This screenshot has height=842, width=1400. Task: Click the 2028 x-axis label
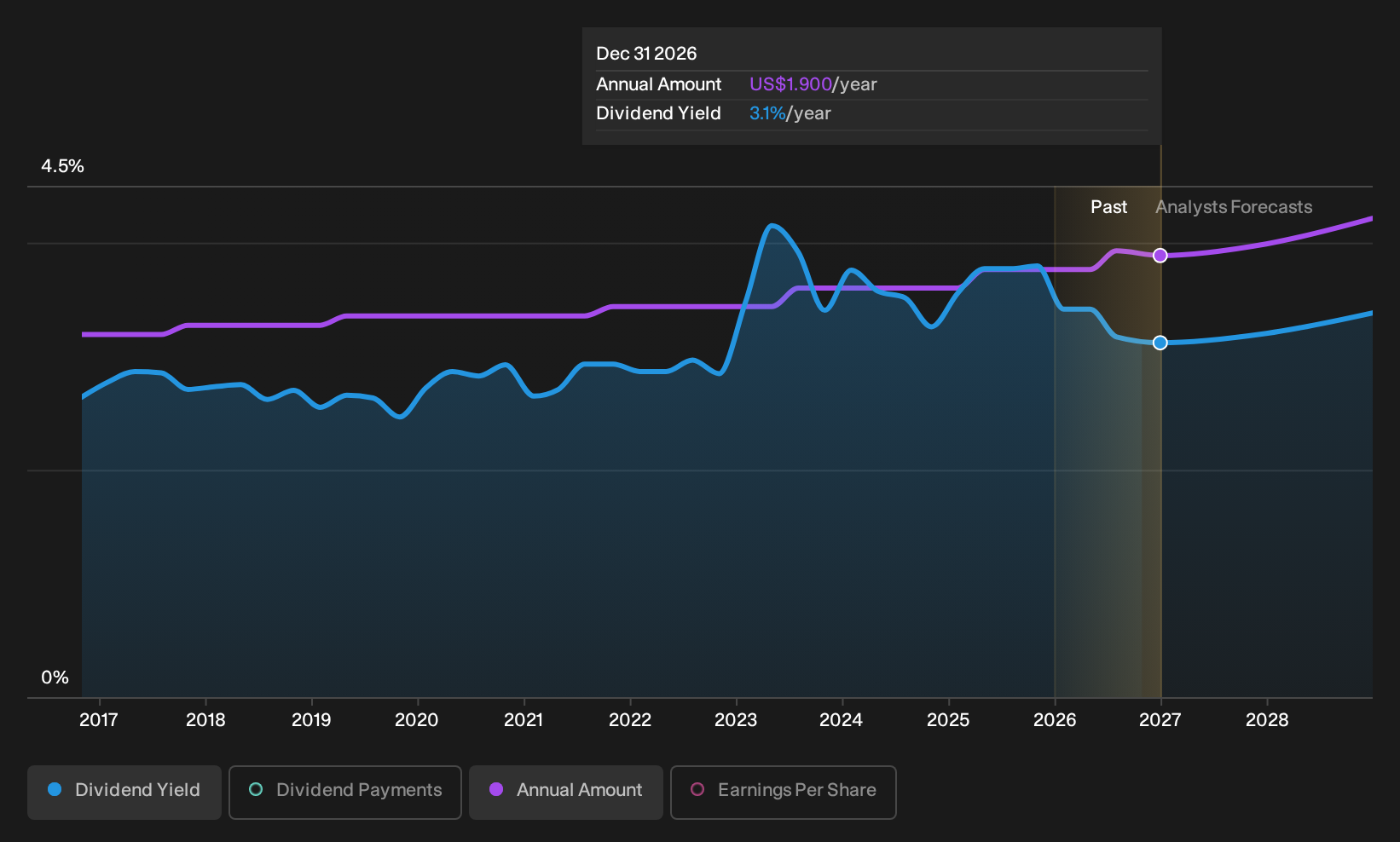(x=1267, y=720)
